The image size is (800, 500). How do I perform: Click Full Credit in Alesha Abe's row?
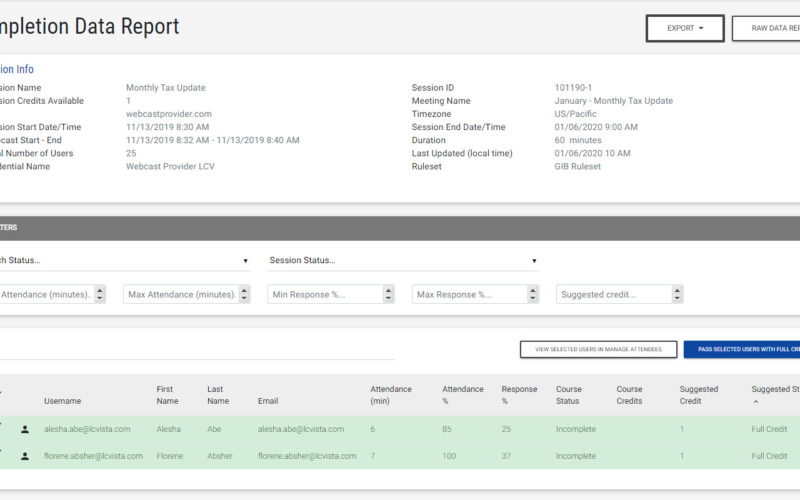coord(769,429)
